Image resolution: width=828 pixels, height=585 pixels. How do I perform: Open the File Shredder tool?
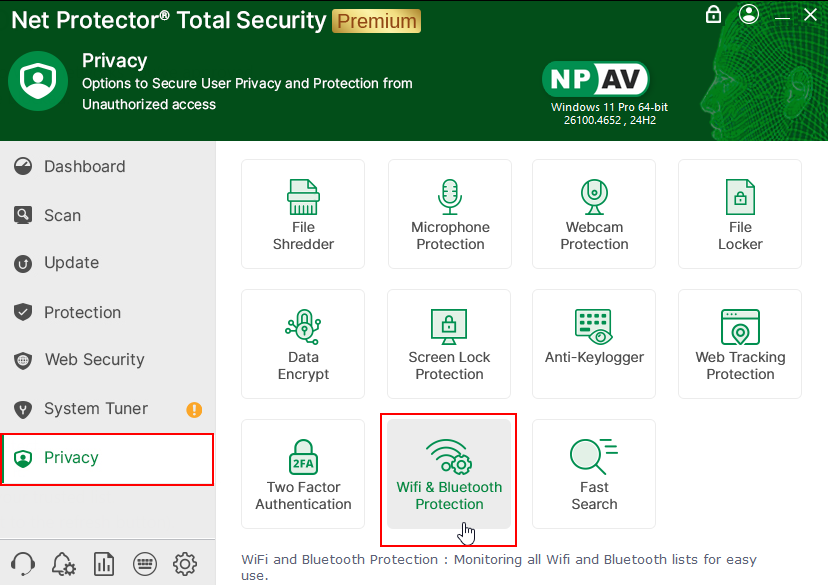pos(303,214)
